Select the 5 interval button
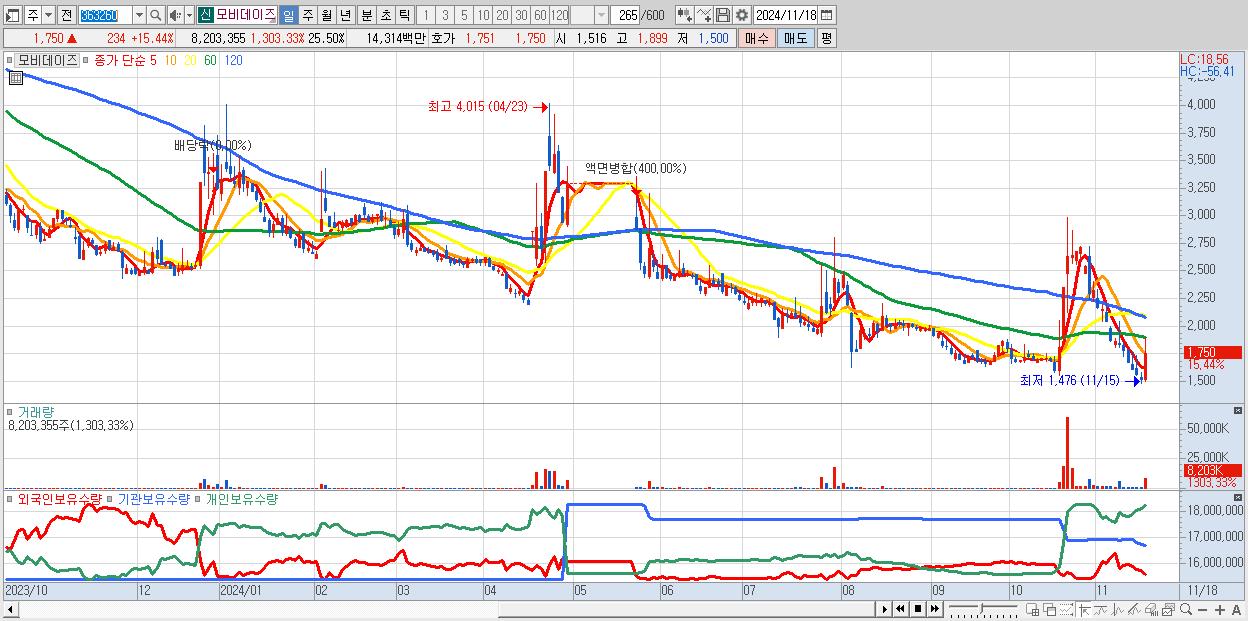 [464, 15]
